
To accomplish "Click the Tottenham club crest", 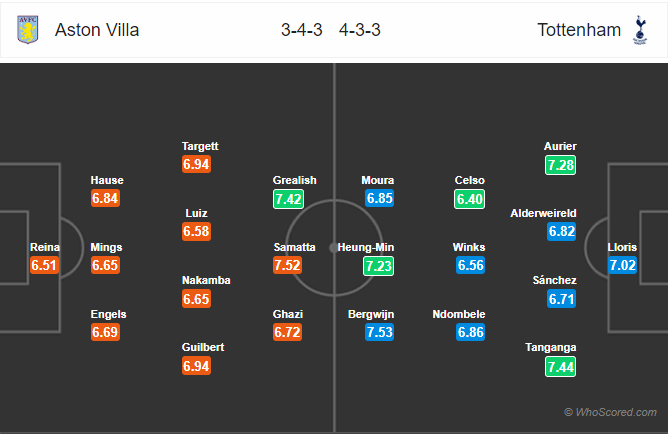I will pos(640,29).
